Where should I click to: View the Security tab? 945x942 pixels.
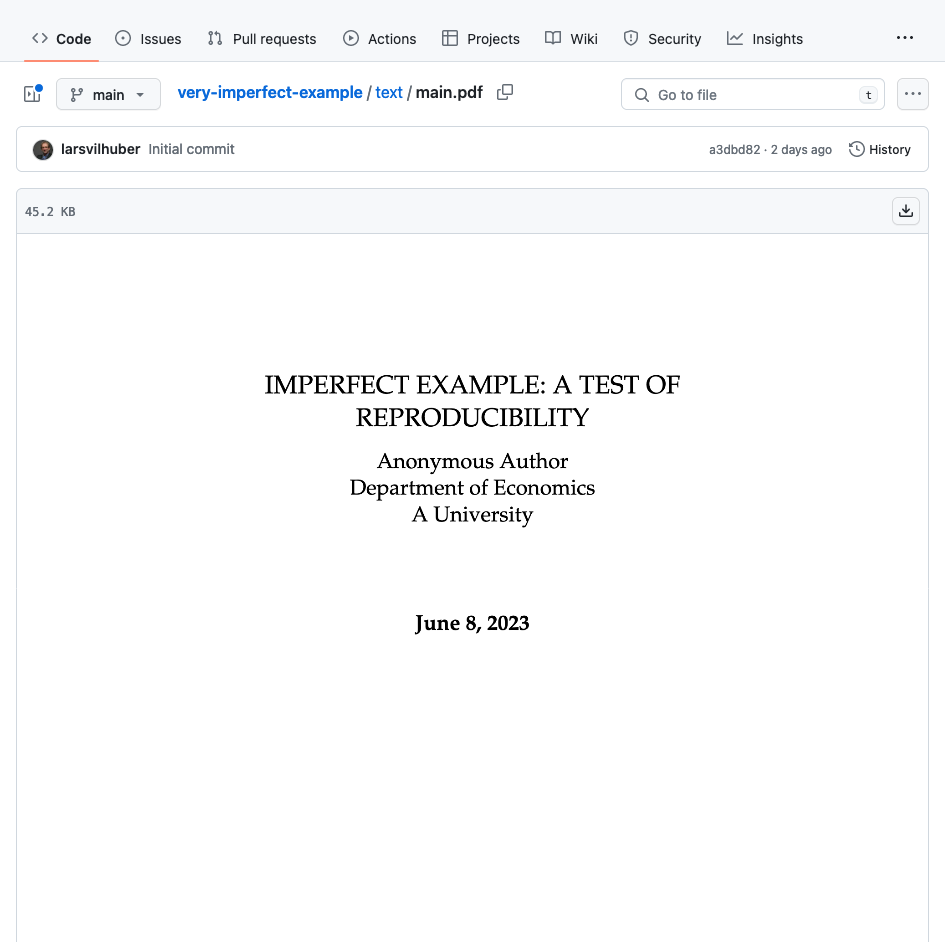[662, 39]
